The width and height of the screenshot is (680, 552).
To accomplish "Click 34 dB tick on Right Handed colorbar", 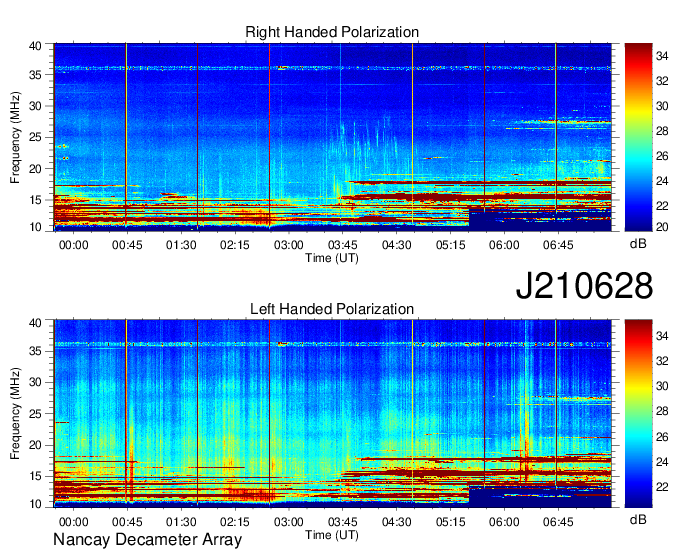I will pos(662,56).
